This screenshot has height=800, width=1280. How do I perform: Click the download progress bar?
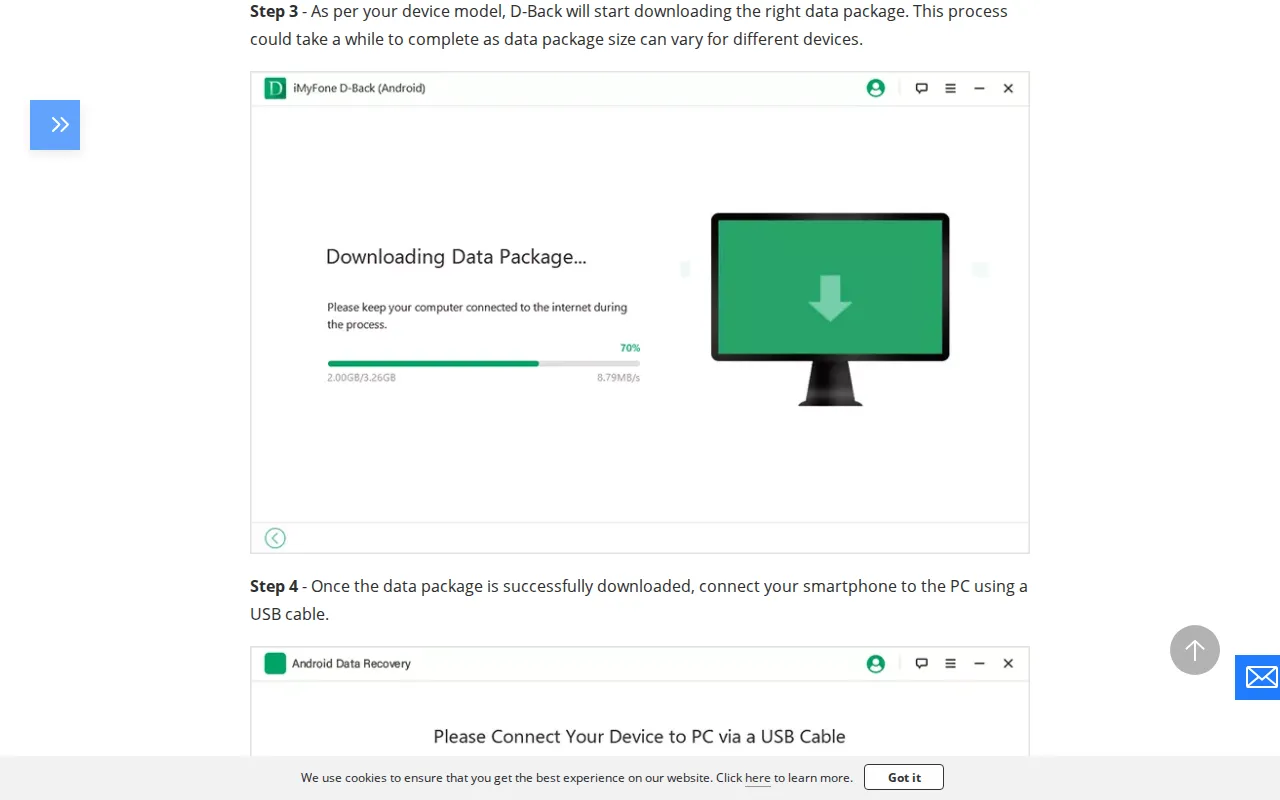tap(483, 364)
